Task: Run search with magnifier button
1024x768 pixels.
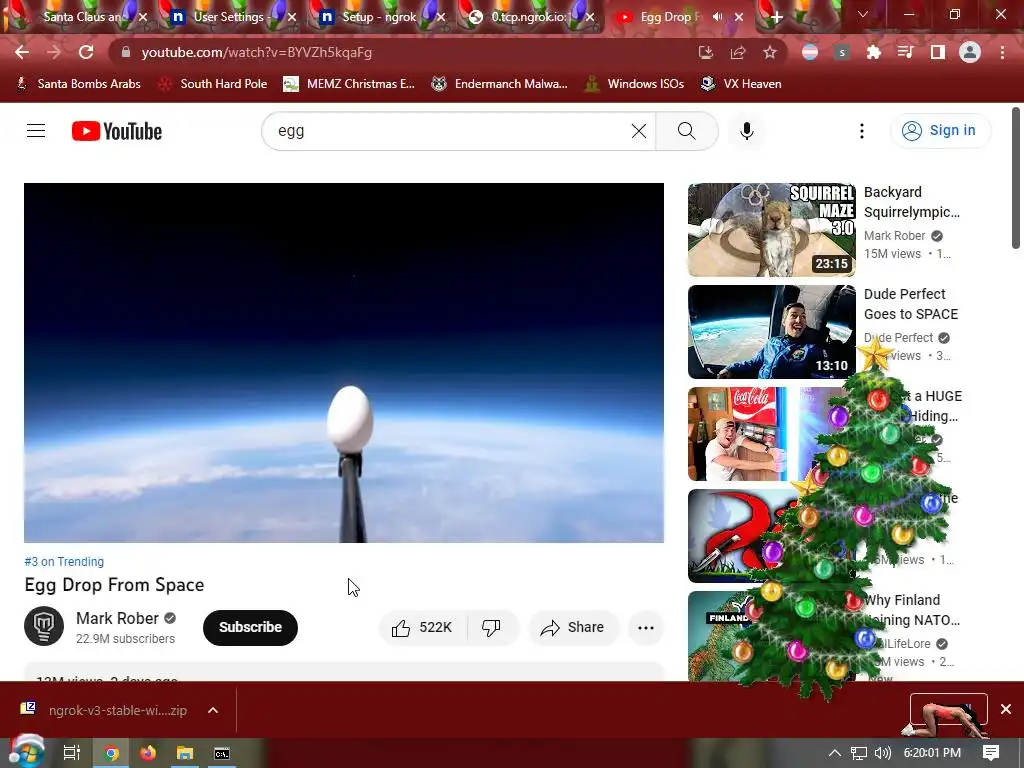Action: tap(686, 131)
